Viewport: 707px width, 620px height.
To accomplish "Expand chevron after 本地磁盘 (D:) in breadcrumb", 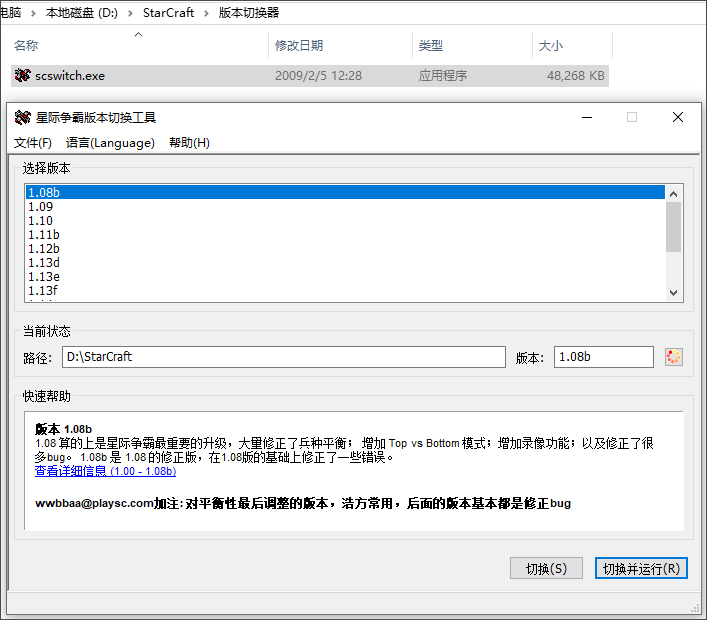I will point(130,13).
